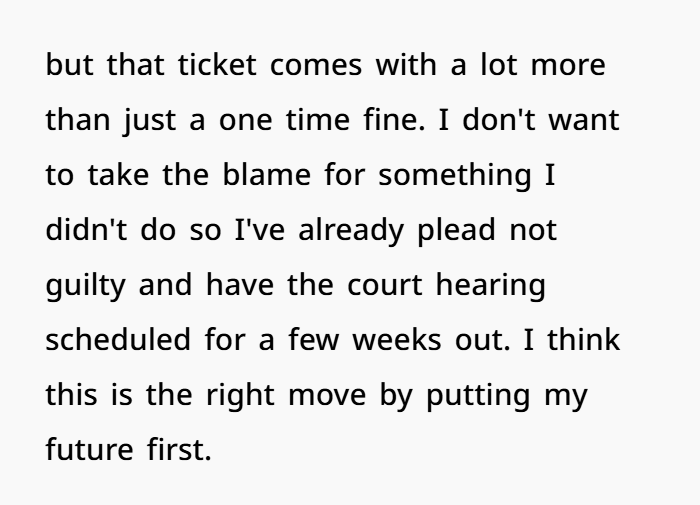Image resolution: width=700 pixels, height=505 pixels.
Task: Click the word "move"
Action: (327, 396)
